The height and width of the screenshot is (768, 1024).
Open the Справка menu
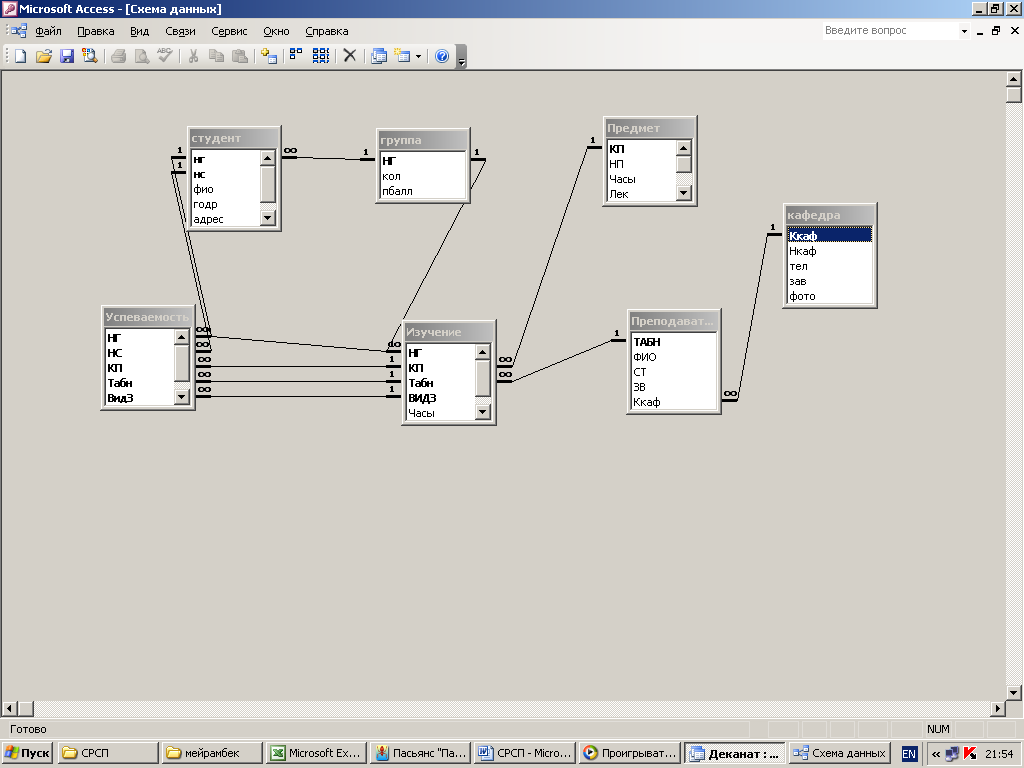coord(327,31)
